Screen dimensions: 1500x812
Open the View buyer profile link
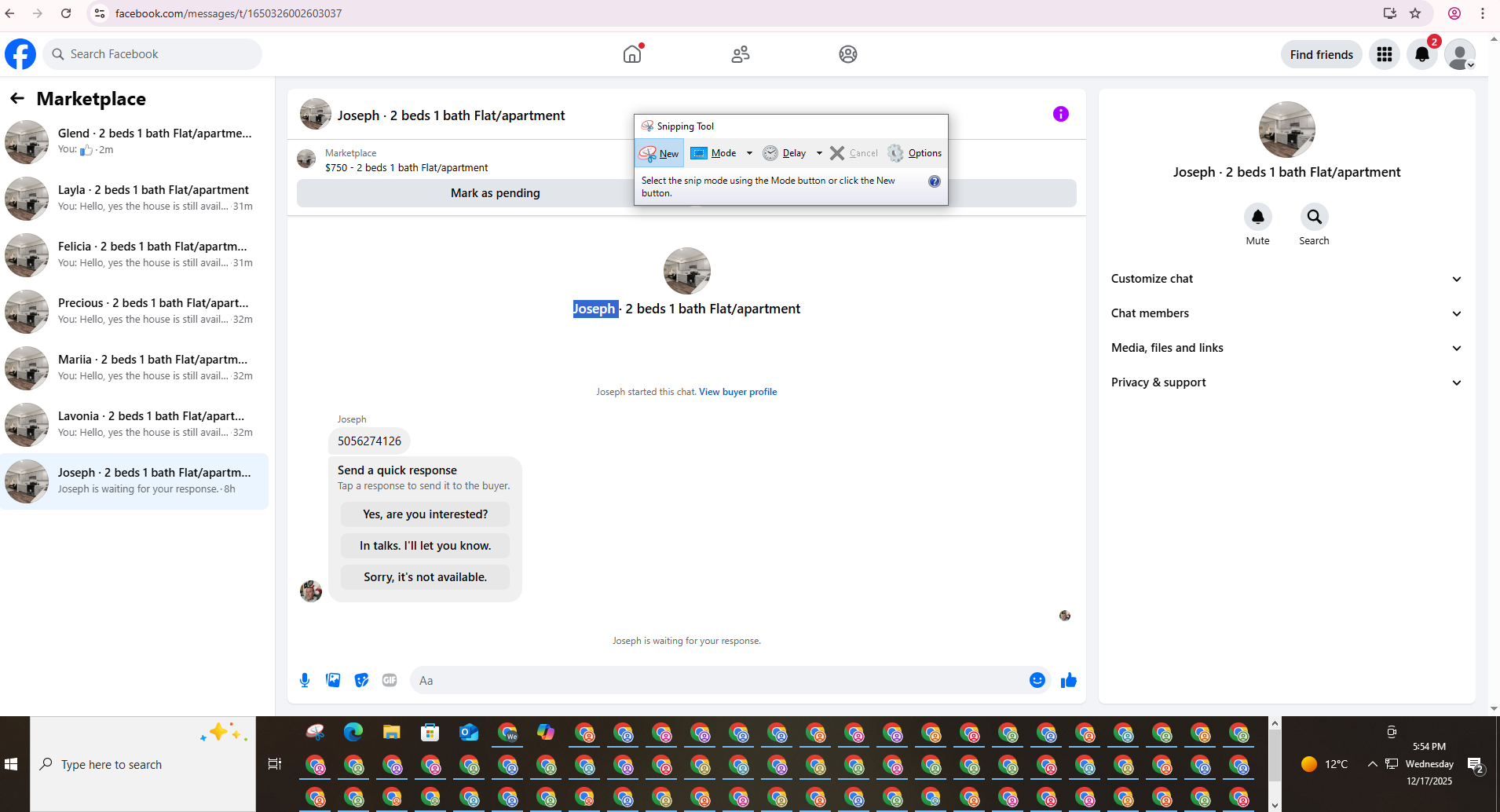pos(737,392)
